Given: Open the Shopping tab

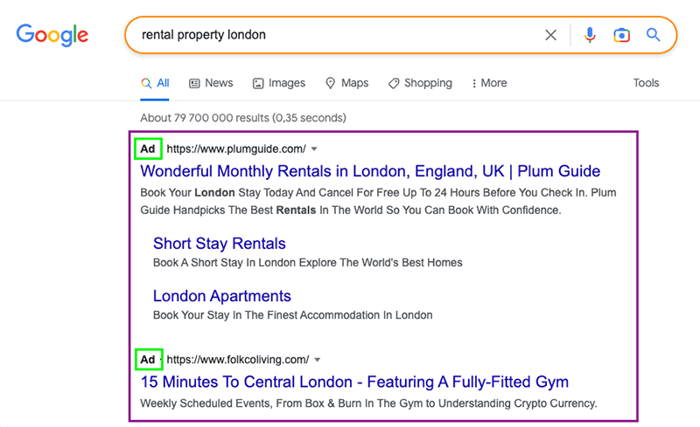Looking at the screenshot, I should click(x=420, y=83).
